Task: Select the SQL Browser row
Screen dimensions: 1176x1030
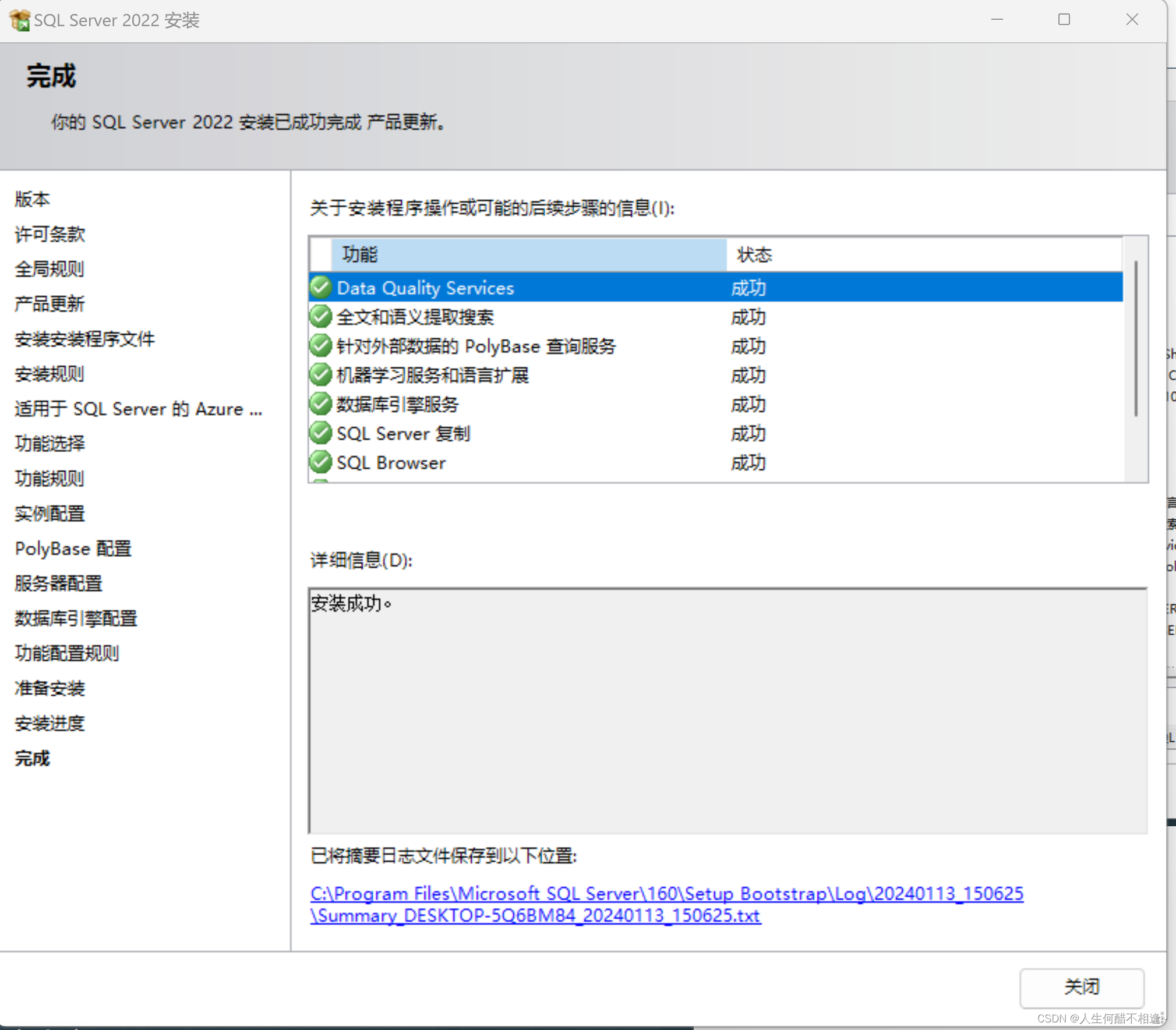Action: 716,462
